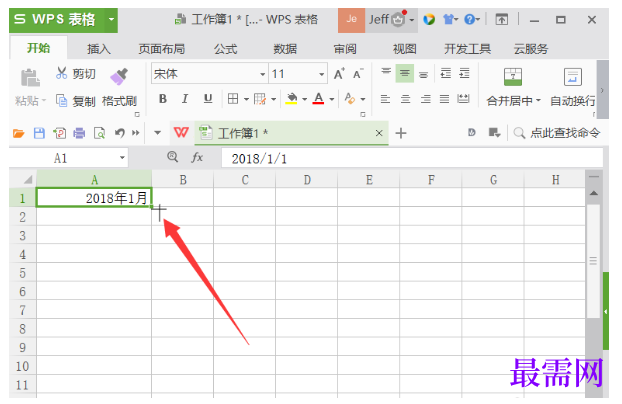The image size is (622, 404).
Task: Click the insert function fx icon
Action: click(197, 158)
